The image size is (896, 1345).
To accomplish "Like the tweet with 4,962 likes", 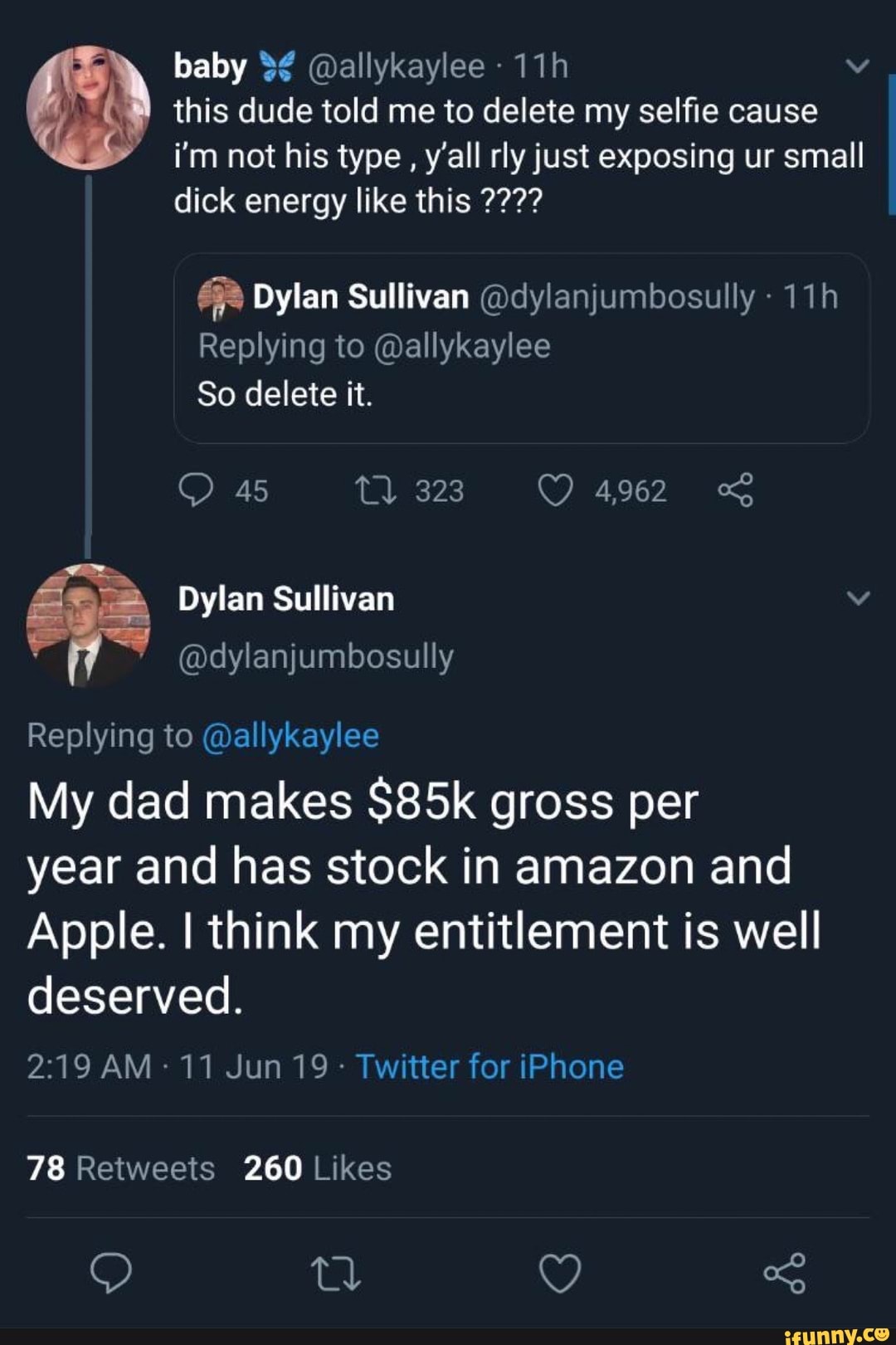I will click(x=555, y=490).
